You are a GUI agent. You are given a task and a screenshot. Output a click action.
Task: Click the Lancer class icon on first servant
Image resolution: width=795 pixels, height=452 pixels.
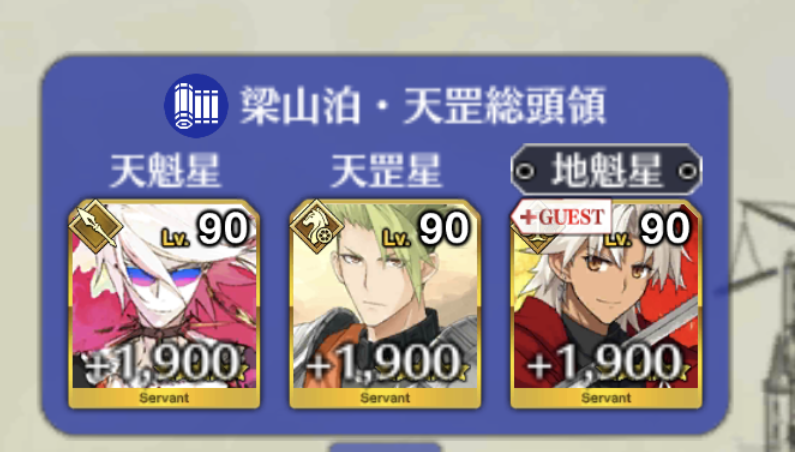(x=96, y=226)
